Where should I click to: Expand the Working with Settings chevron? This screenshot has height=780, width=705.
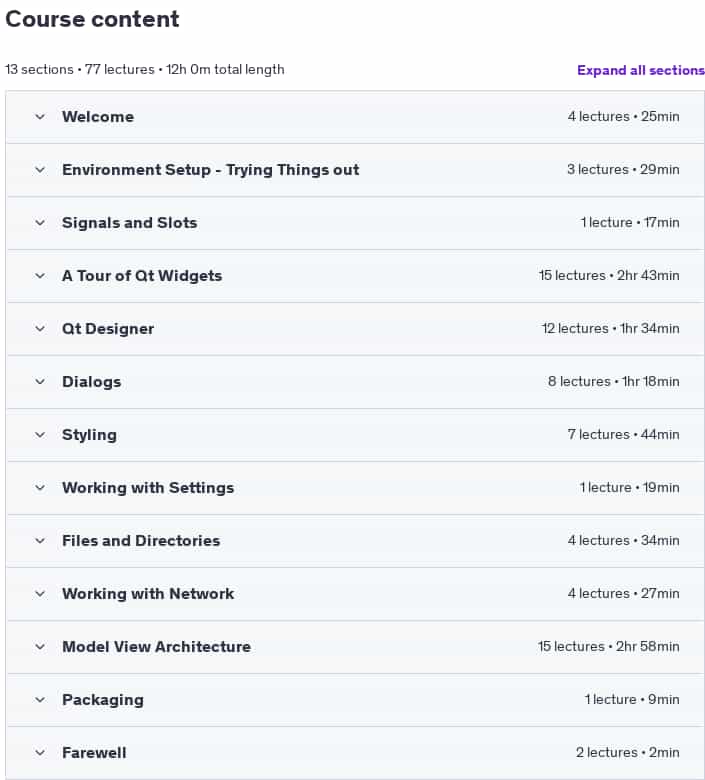(40, 488)
